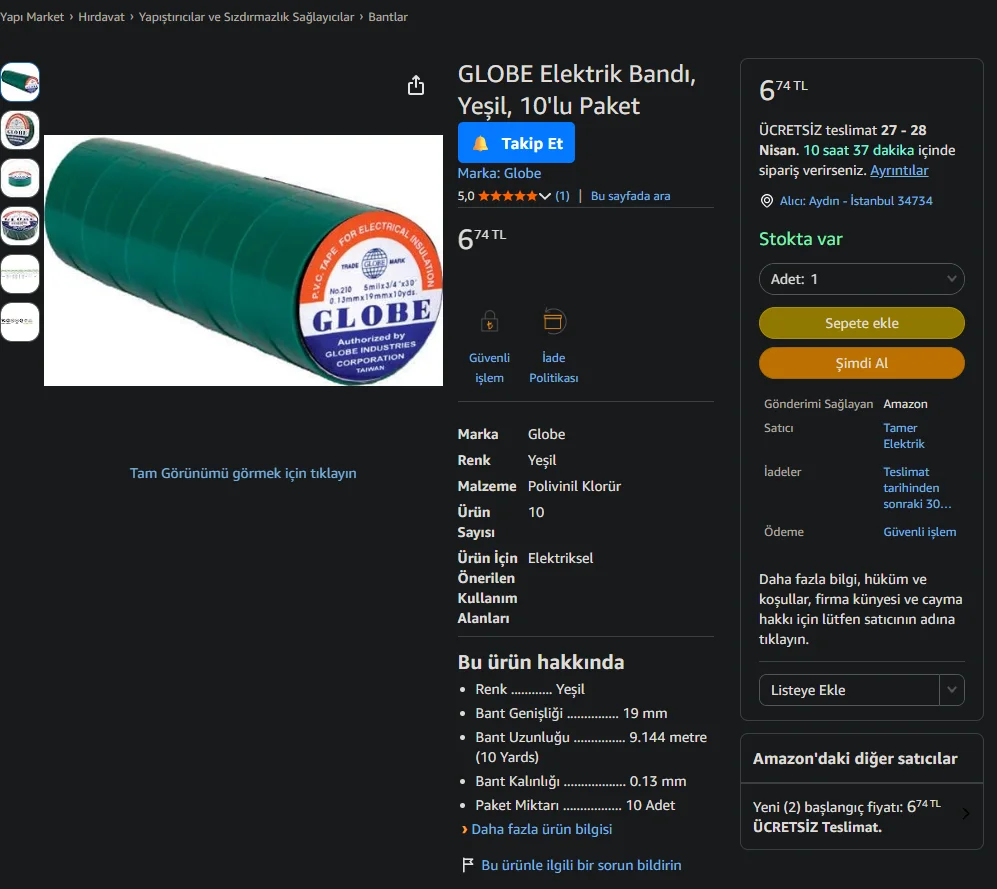Click the bell icon on Takip Et
Screen dimensions: 997x889
pos(481,144)
